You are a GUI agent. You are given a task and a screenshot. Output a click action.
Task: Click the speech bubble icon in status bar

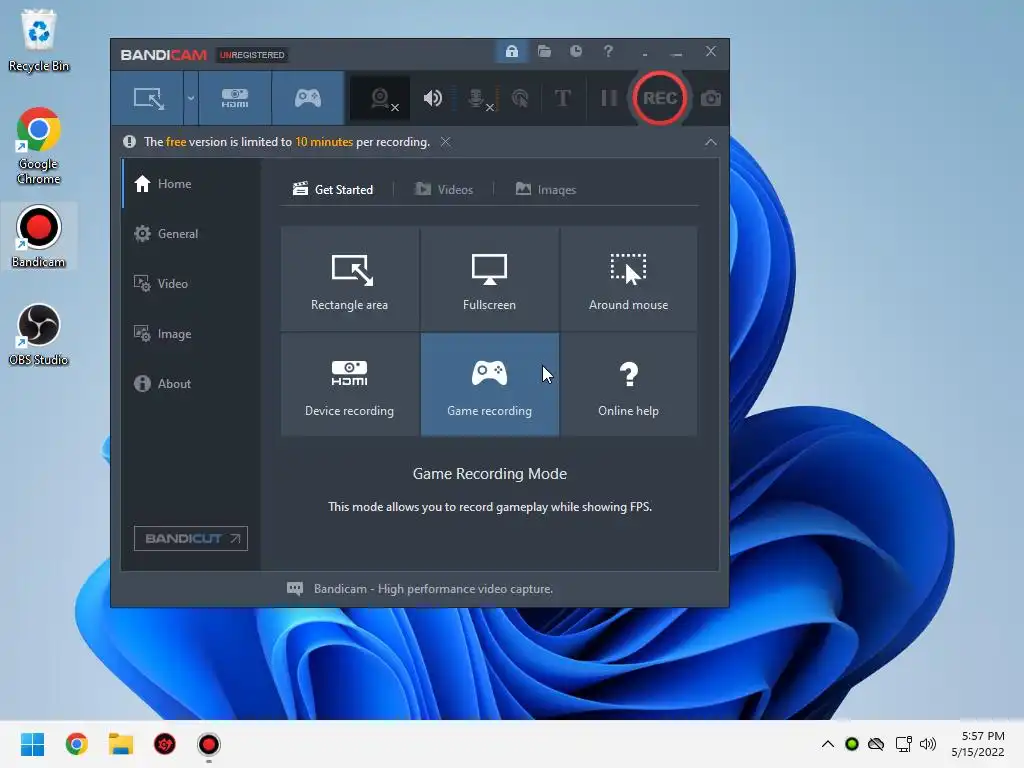click(x=295, y=588)
